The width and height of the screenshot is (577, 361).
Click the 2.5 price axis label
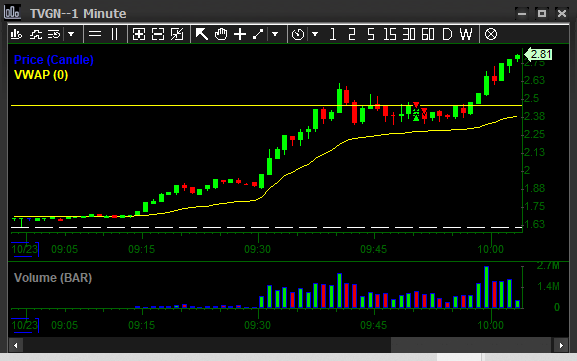pyautogui.click(x=531, y=98)
